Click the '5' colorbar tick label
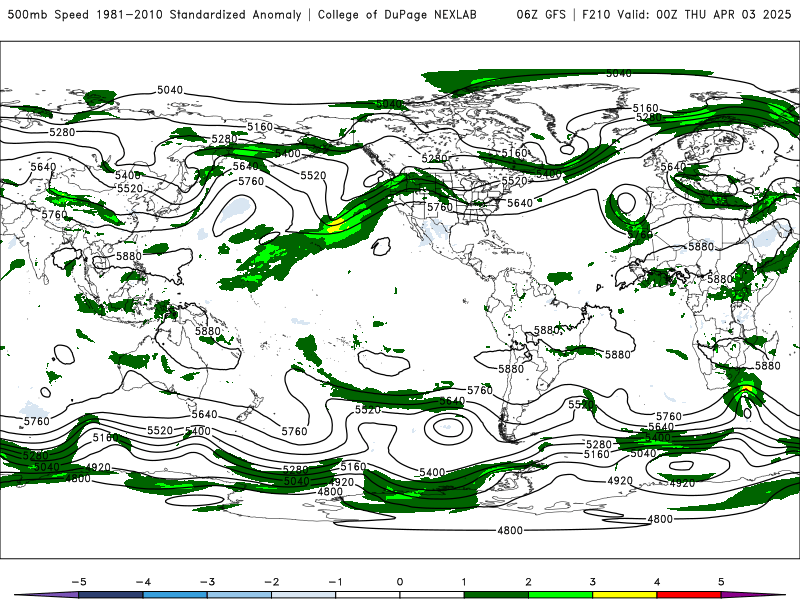The width and height of the screenshot is (800, 600). click(x=721, y=582)
